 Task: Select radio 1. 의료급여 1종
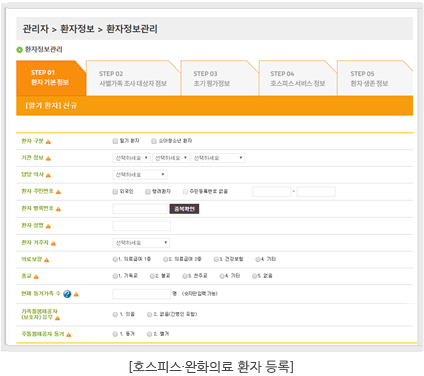coord(115,259)
